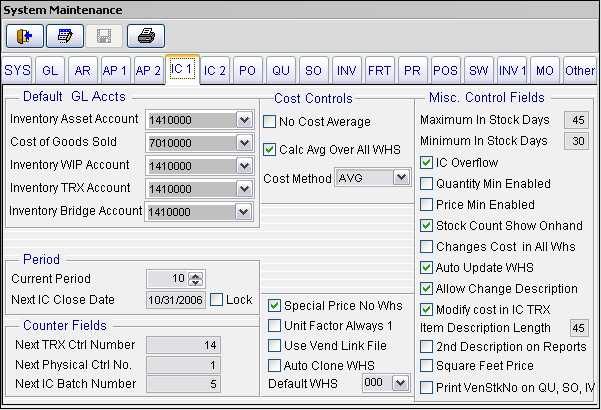Enable the Unit Factor Always 1 checkbox

274,326
